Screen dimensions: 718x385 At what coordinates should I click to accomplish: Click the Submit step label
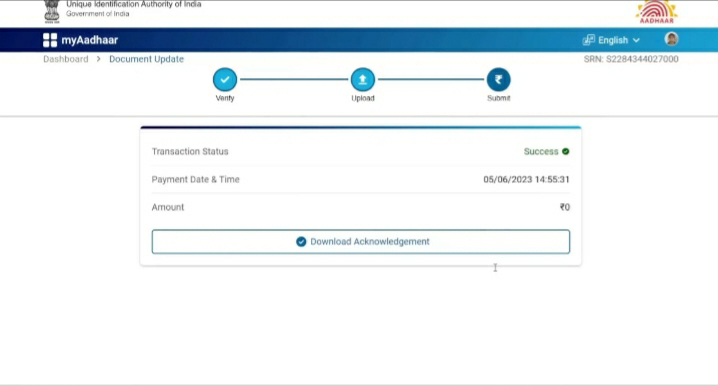499,98
